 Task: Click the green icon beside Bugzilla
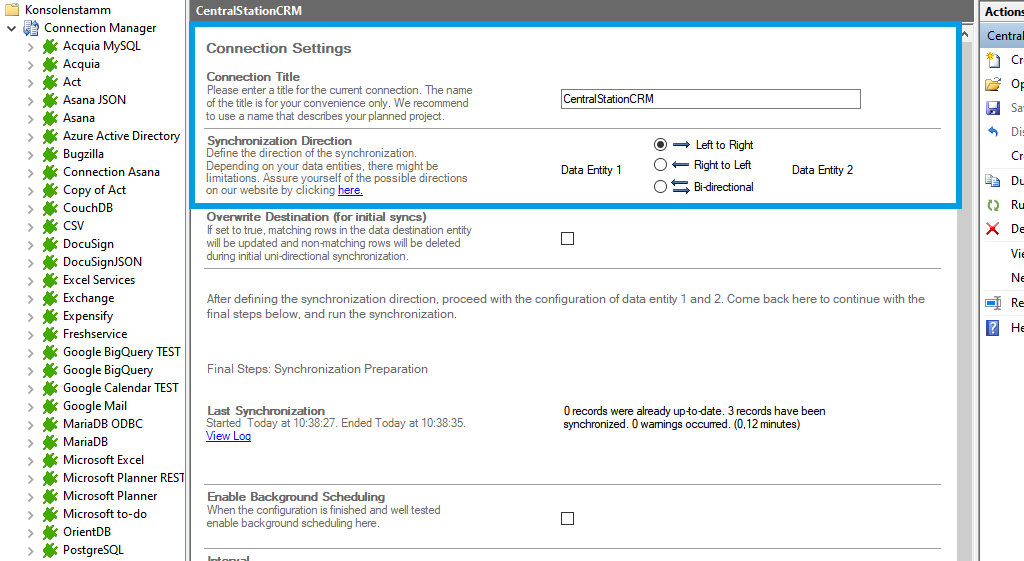pos(50,154)
